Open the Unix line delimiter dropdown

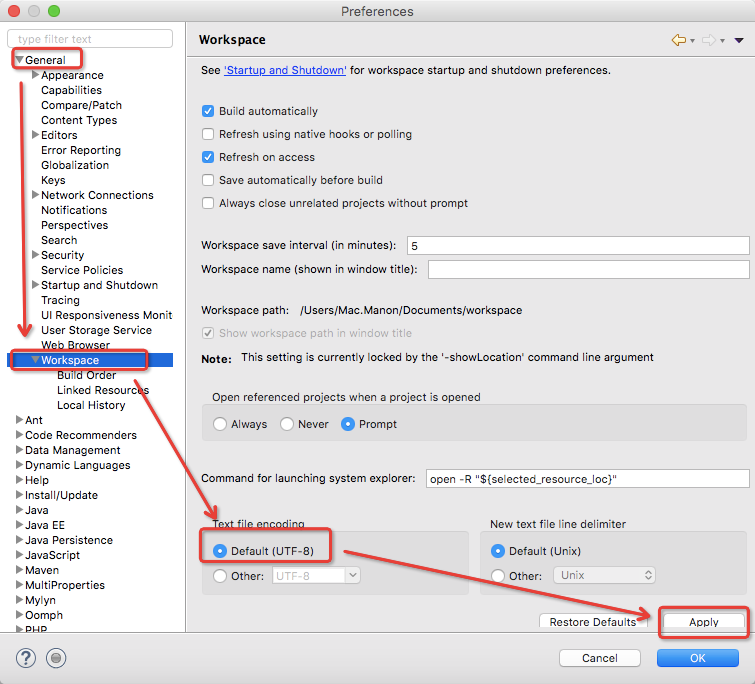tap(604, 576)
